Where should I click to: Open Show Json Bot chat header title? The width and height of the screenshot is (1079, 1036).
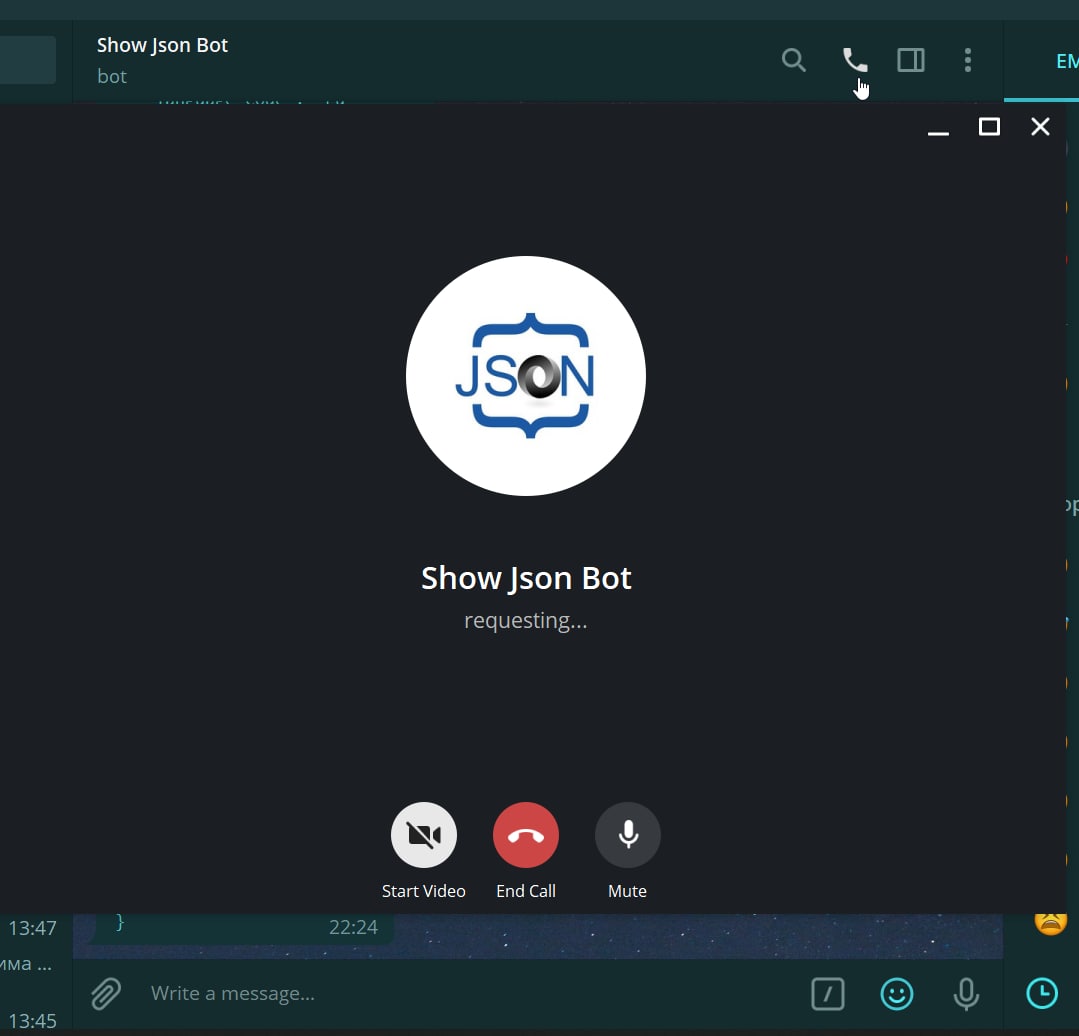162,45
